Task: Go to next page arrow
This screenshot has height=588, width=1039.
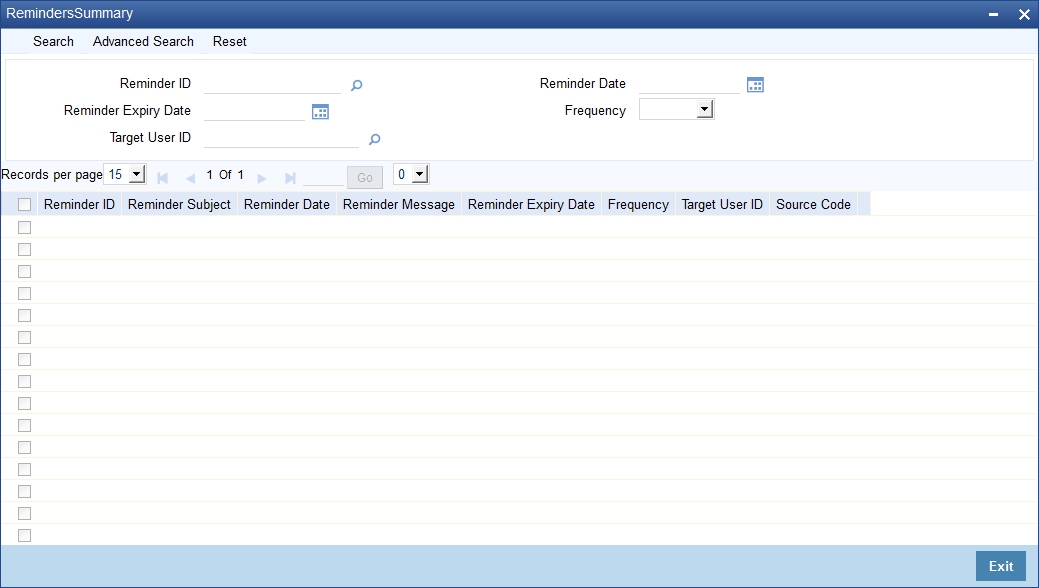Action: [262, 178]
